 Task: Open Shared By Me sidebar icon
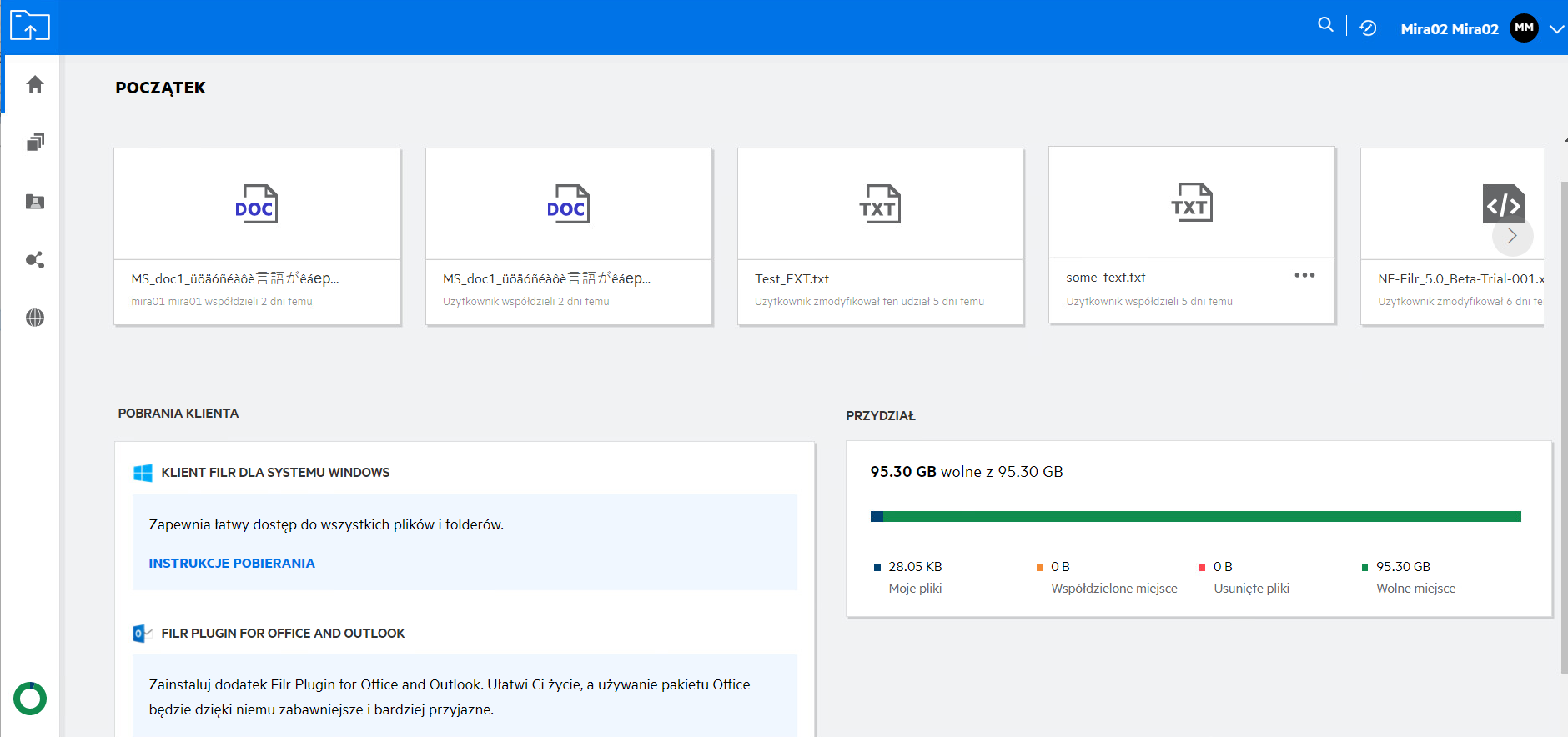point(35,260)
